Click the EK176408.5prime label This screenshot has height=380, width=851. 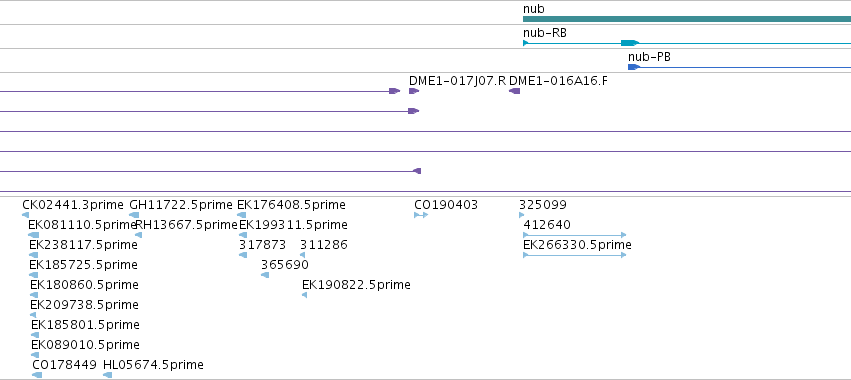[291, 205]
